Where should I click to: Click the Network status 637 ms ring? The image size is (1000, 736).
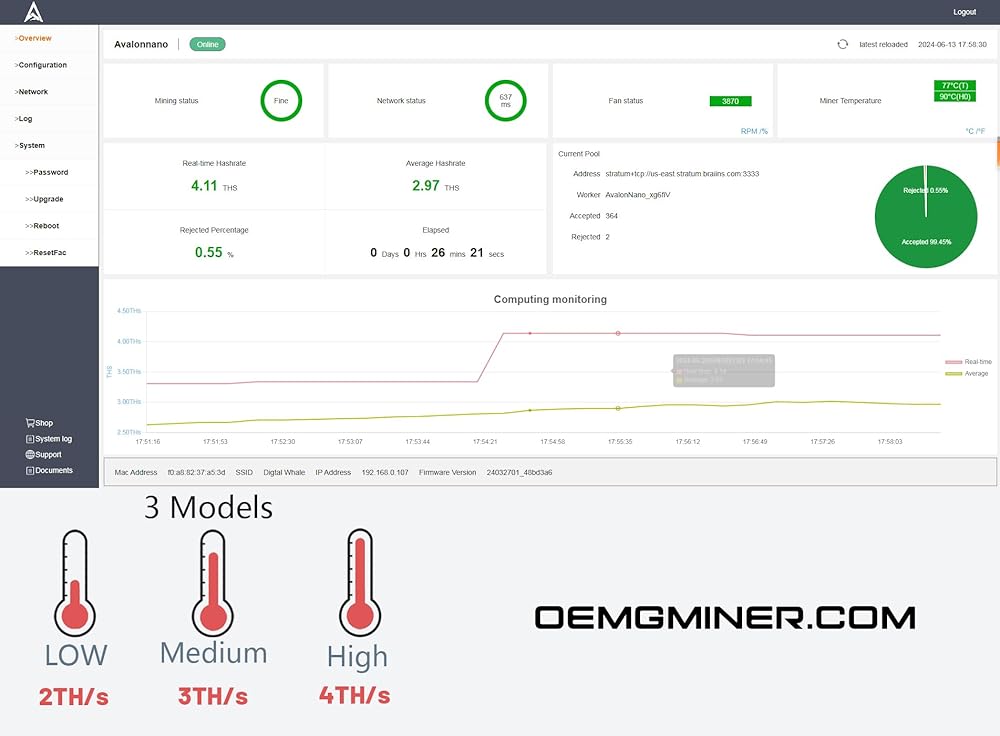pos(505,101)
